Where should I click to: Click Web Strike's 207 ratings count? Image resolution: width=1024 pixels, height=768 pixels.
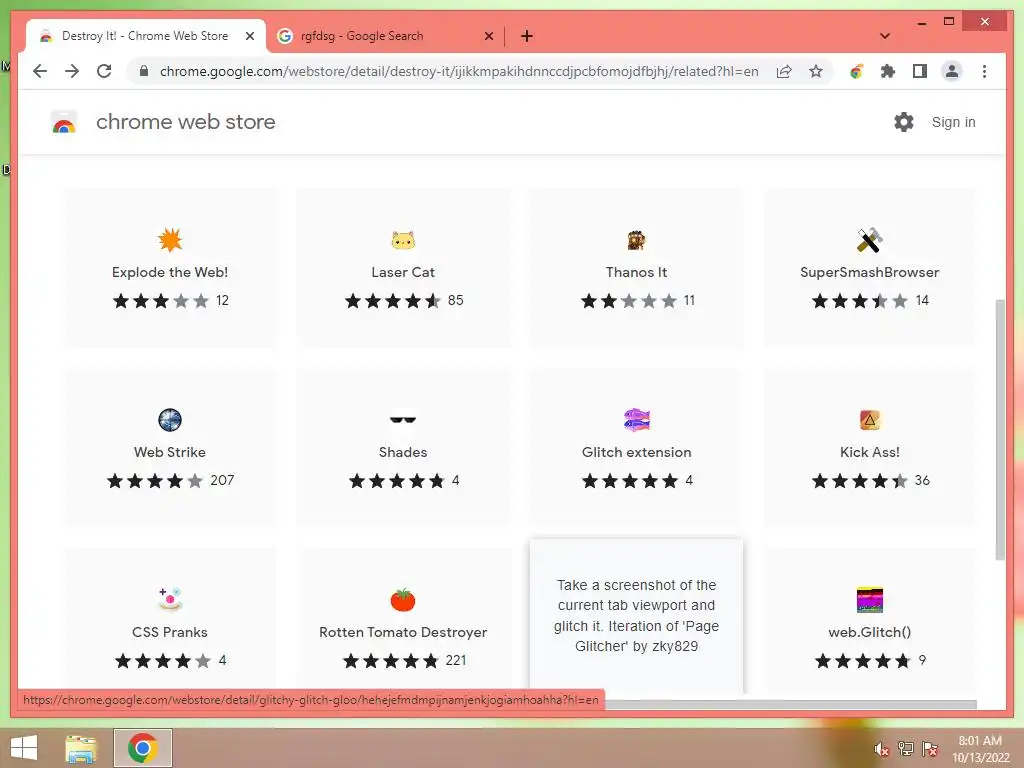[x=222, y=480]
